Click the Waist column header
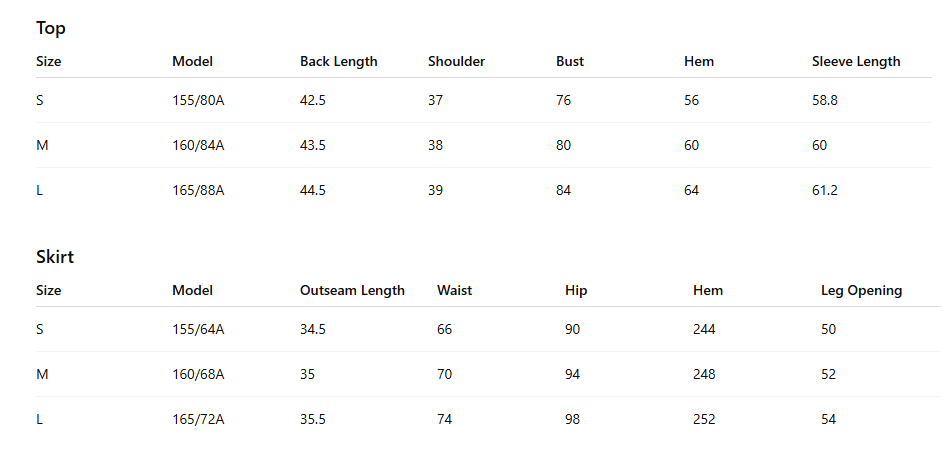 pos(454,290)
